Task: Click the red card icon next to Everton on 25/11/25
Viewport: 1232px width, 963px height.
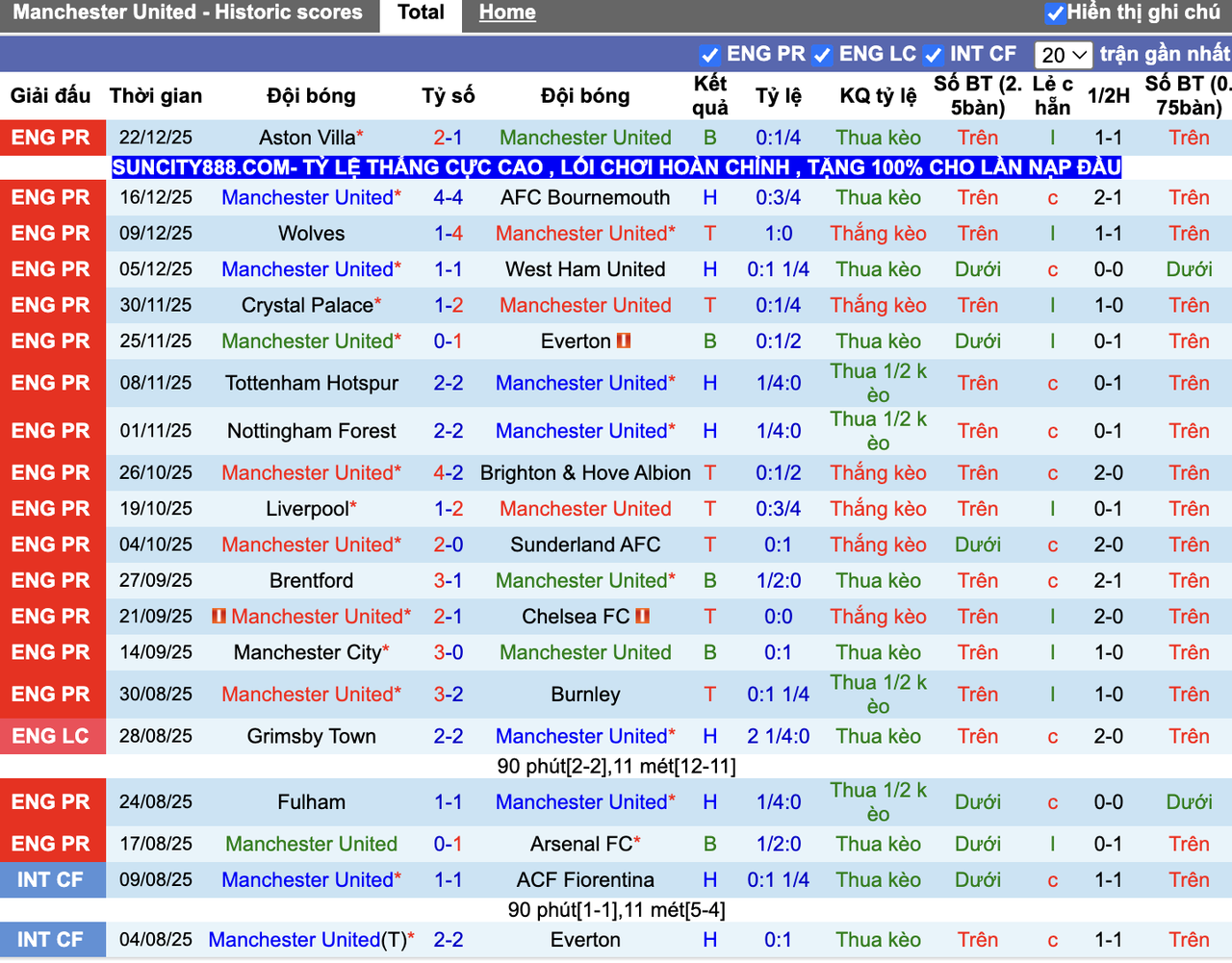Action: coord(624,341)
